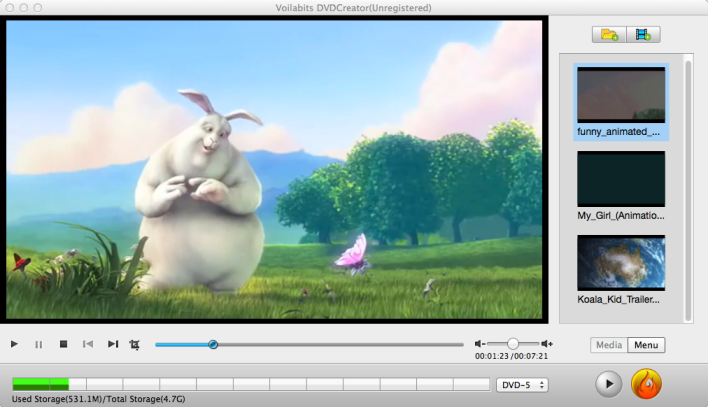Click the funny_animated_... file name label
Image resolution: width=708 pixels, height=407 pixels.
(618, 132)
